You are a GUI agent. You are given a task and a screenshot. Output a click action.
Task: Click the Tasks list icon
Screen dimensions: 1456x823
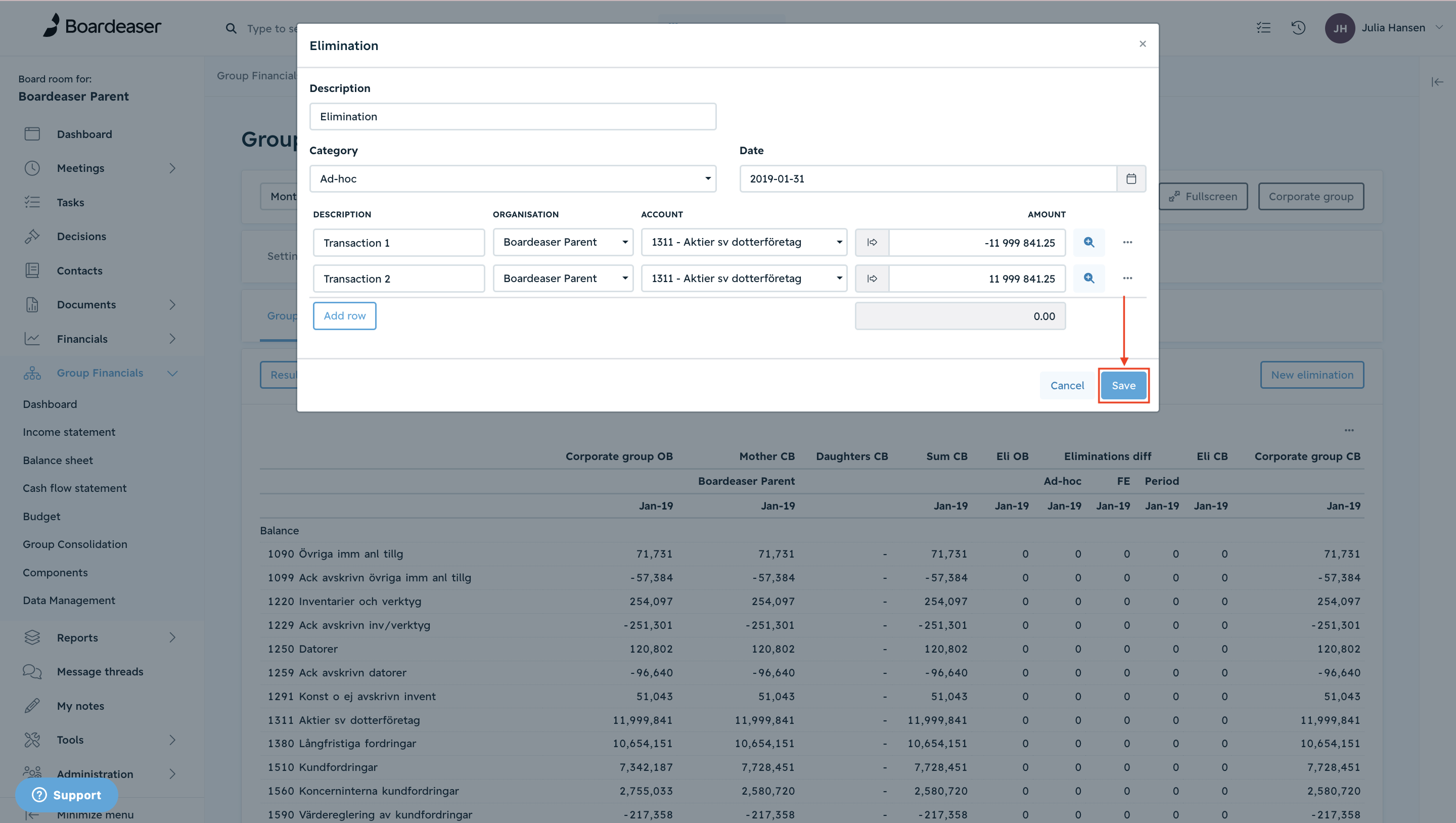coord(32,202)
